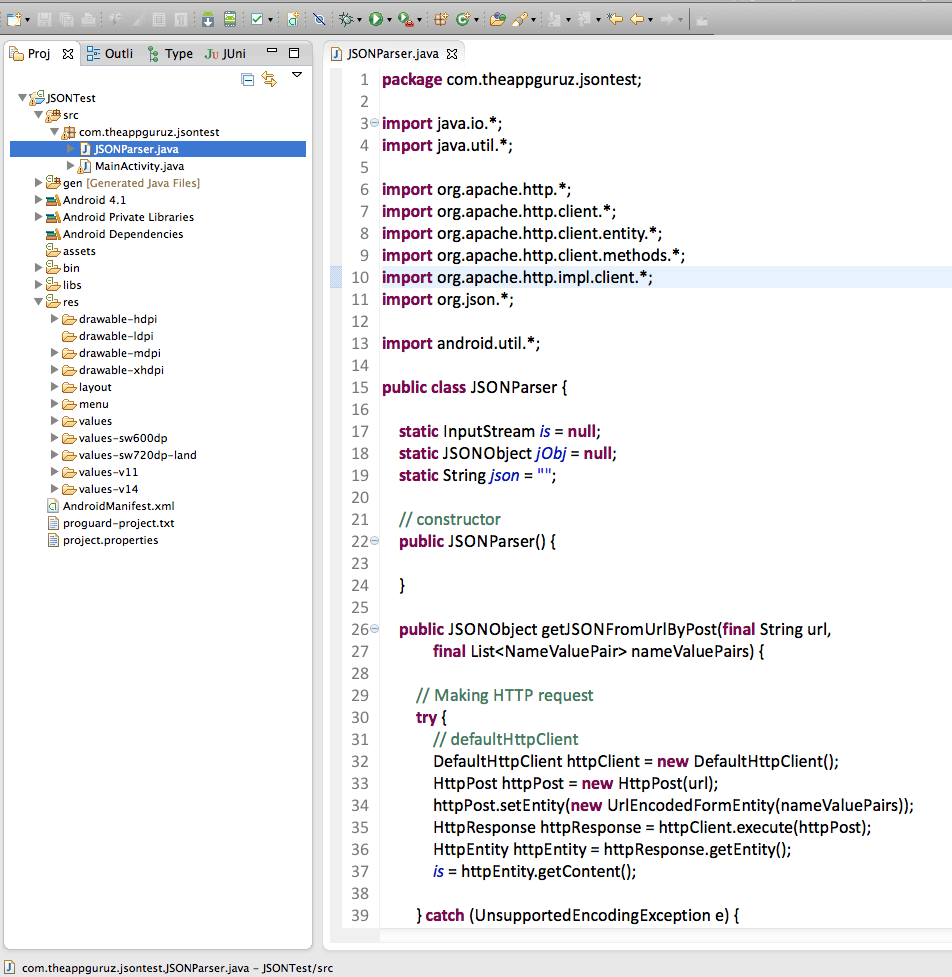Start a Debug session via the bug icon
This screenshot has width=952, height=977.
click(x=347, y=17)
